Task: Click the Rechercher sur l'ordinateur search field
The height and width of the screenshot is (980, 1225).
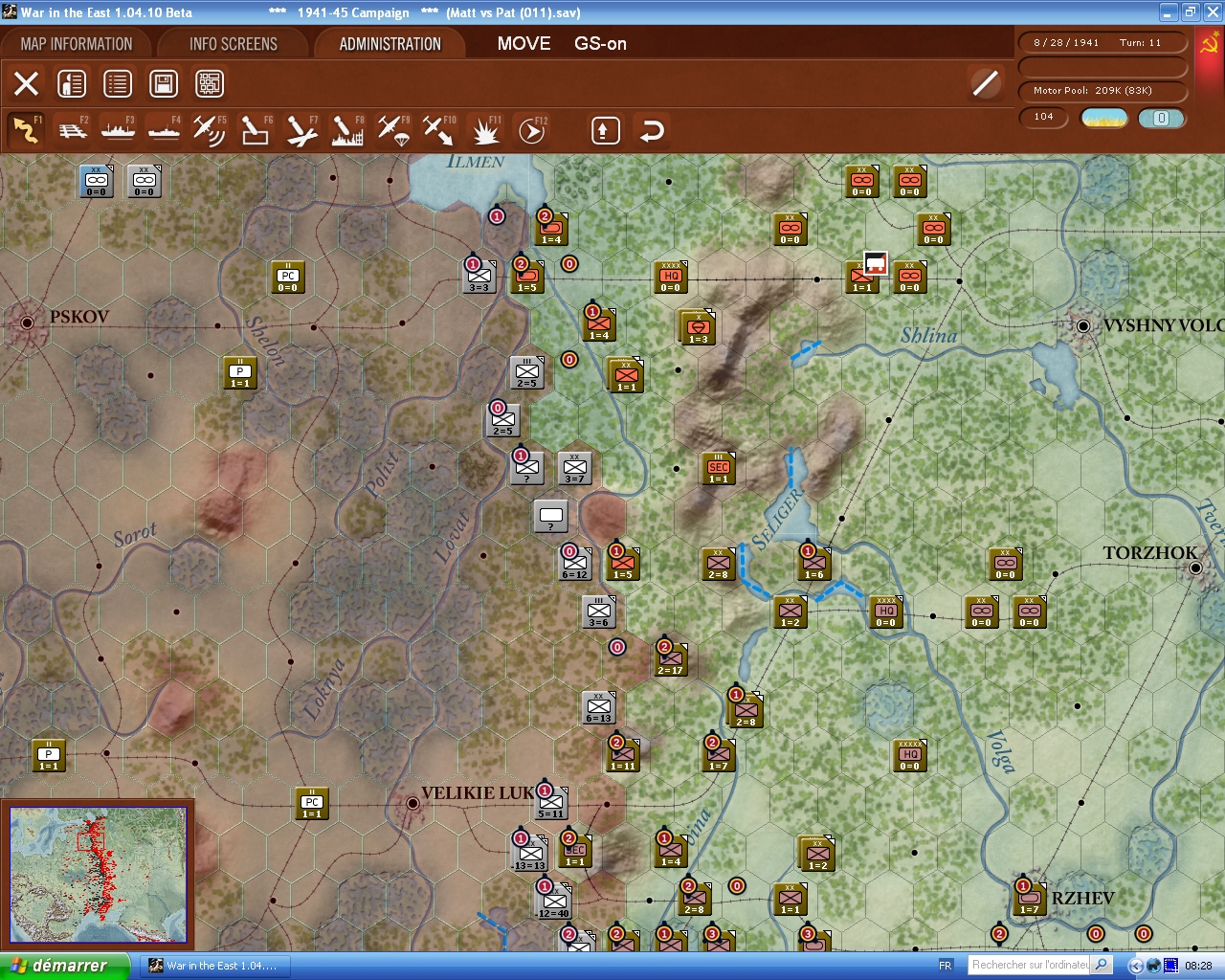Action: click(x=1030, y=966)
